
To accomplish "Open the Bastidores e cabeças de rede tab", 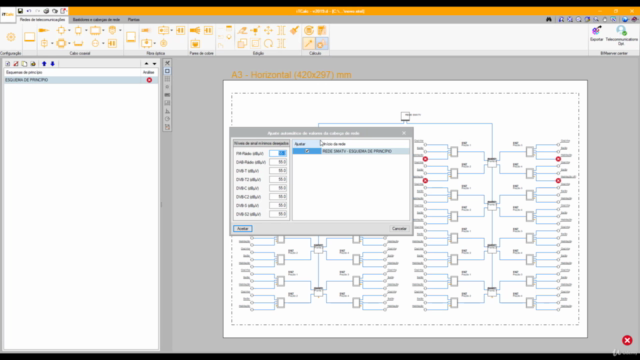I will coord(96,20).
